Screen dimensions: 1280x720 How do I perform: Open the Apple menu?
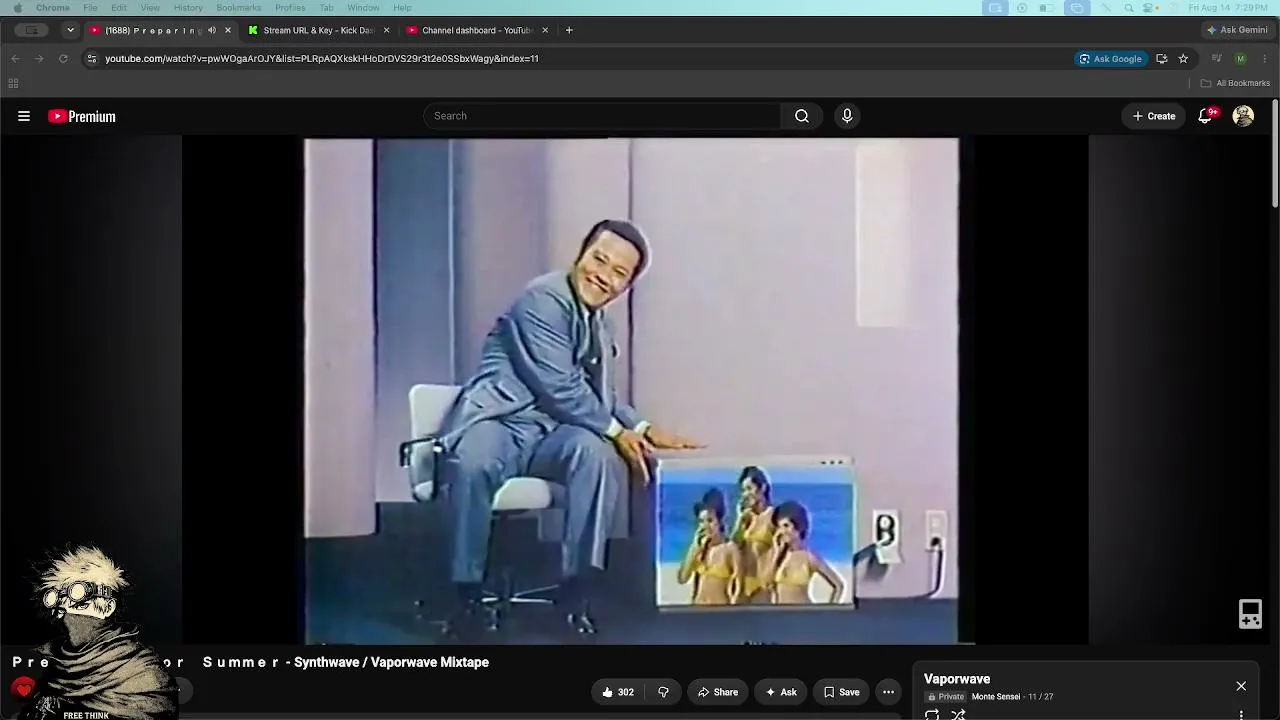point(17,8)
